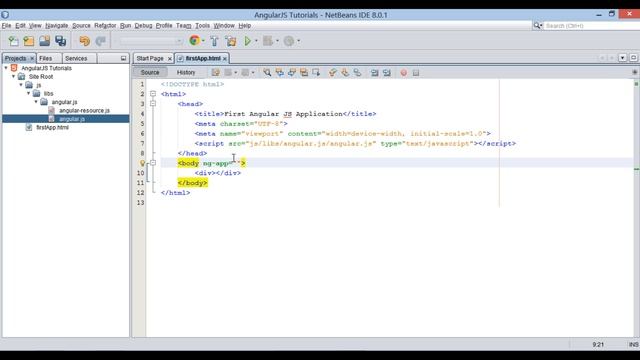640x360 pixels.
Task: Close the Start Page tab
Action: tap(170, 59)
